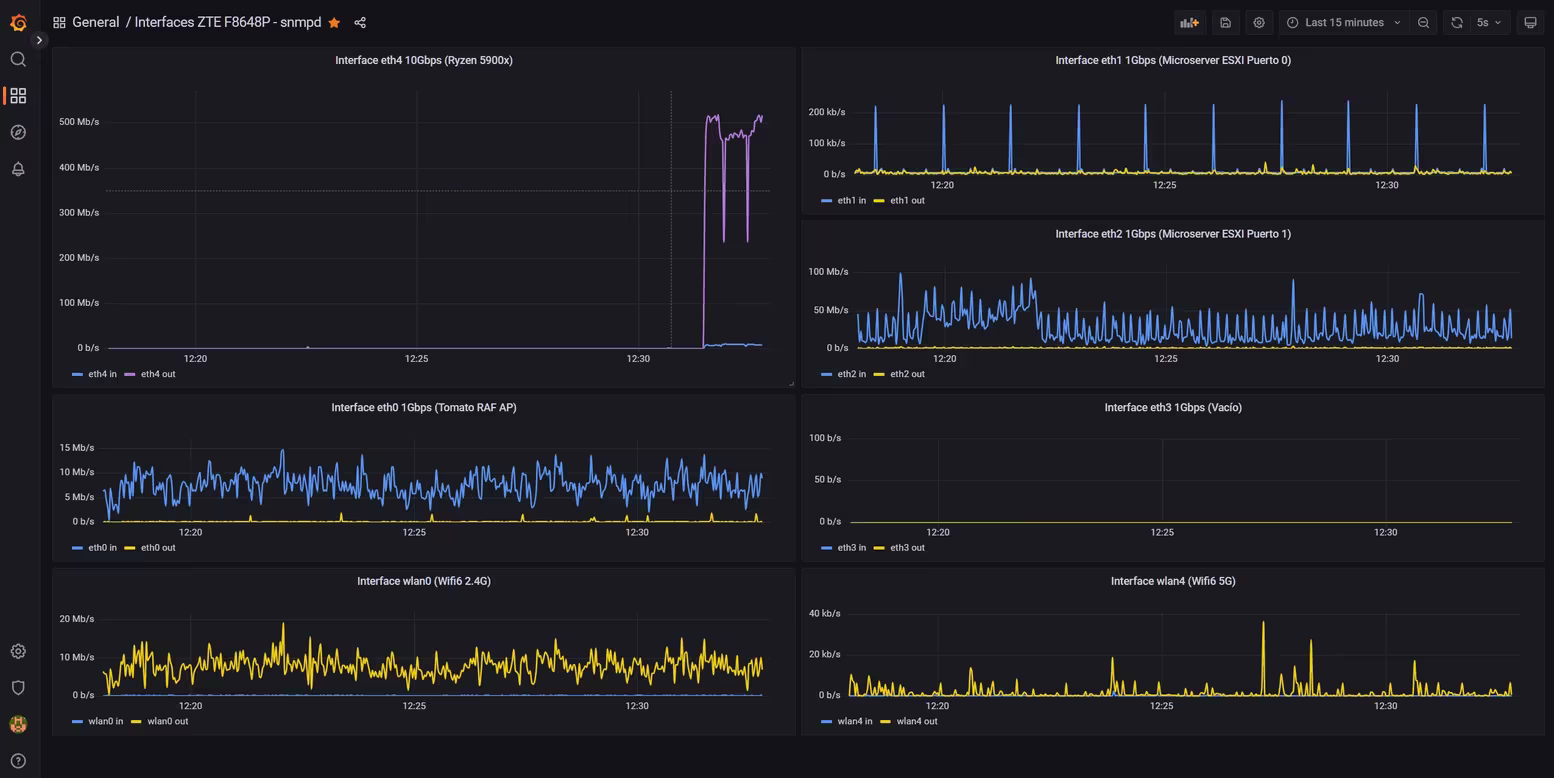
Task: Open the Interface wlan0 (Wifi6 2.4G) title menu
Action: coord(424,581)
